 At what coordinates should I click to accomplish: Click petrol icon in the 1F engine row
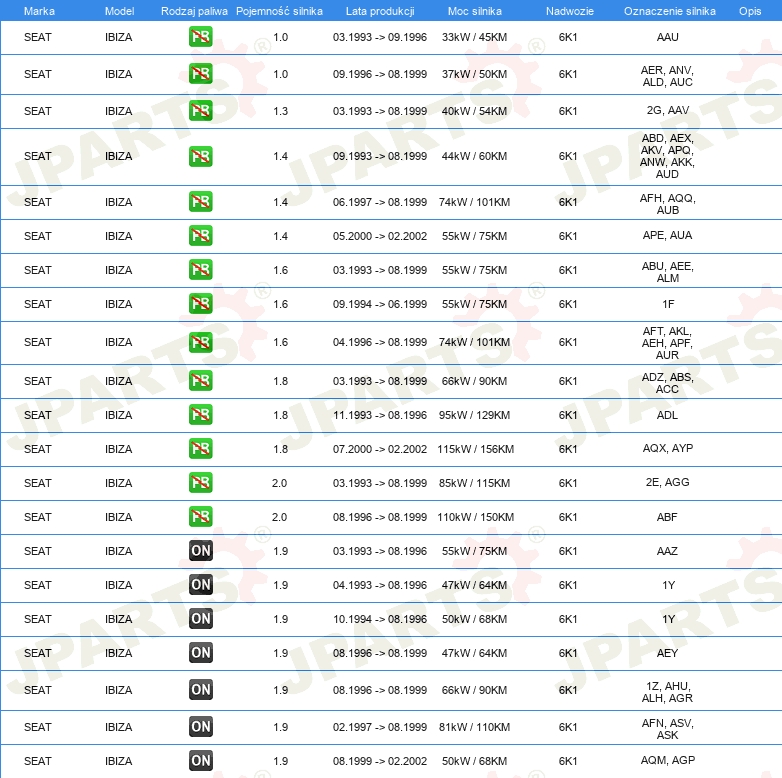pos(200,303)
